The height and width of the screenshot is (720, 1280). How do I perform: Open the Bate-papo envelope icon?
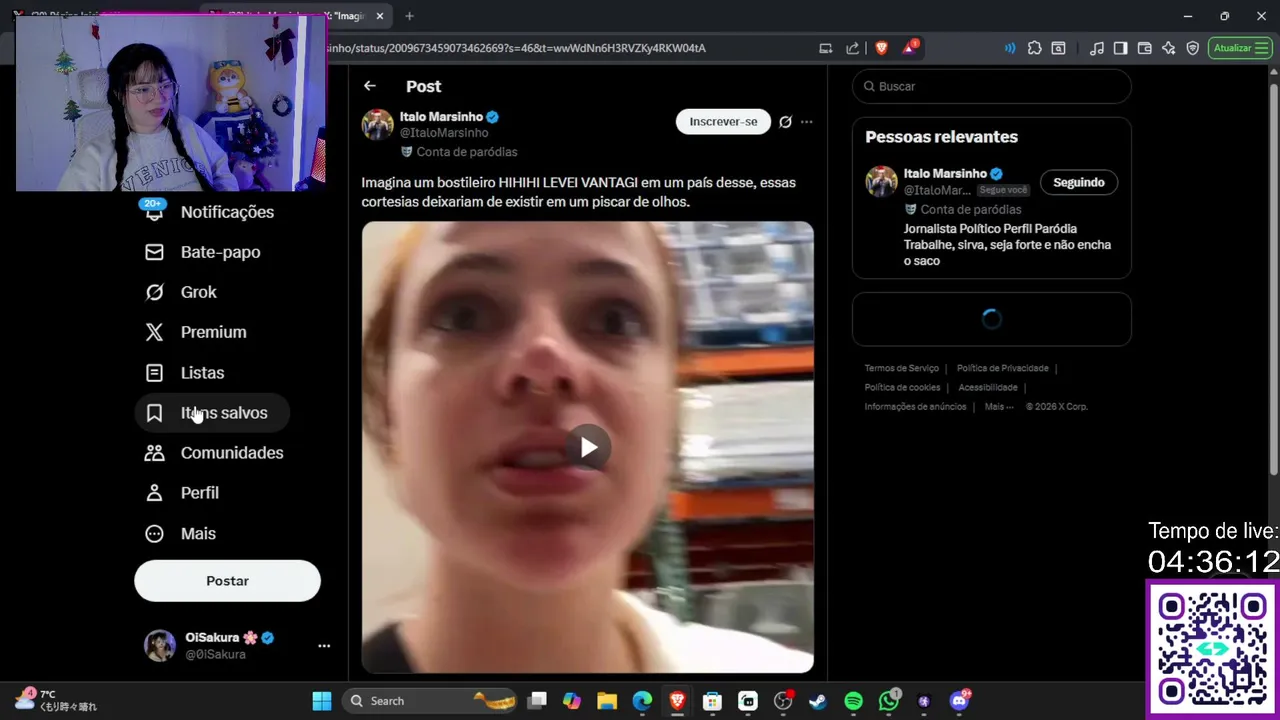[154, 252]
